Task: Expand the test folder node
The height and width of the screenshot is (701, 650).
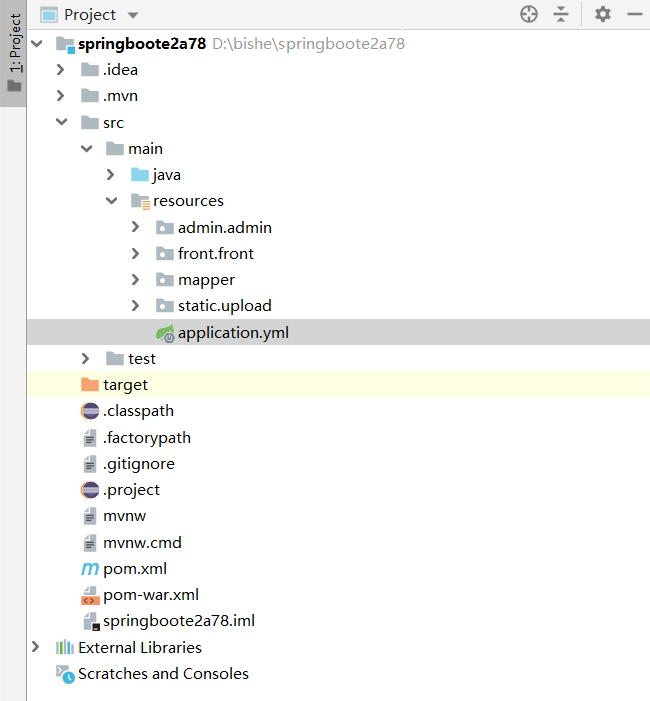Action: click(86, 359)
